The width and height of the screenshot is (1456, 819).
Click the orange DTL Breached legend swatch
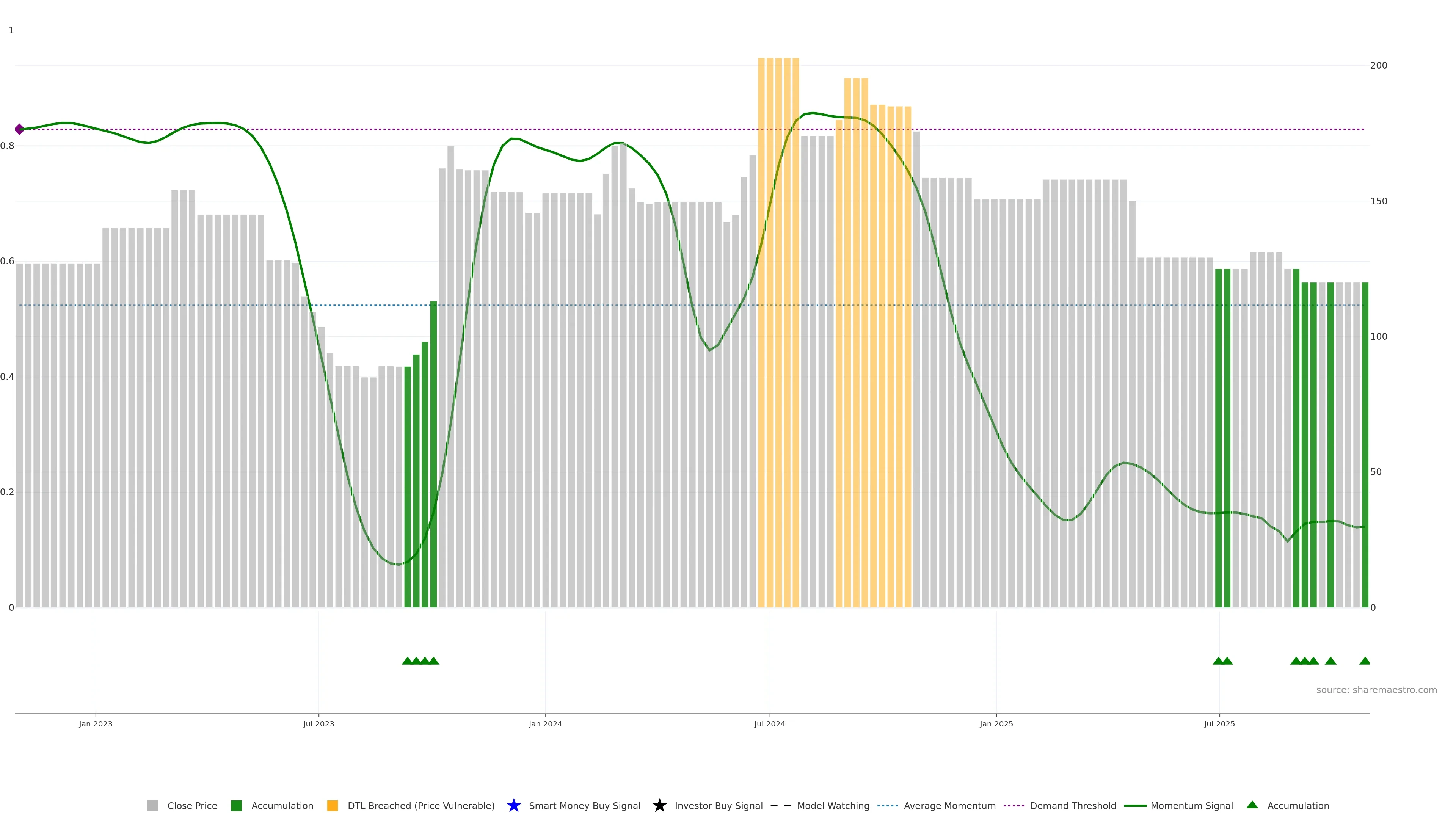click(333, 805)
